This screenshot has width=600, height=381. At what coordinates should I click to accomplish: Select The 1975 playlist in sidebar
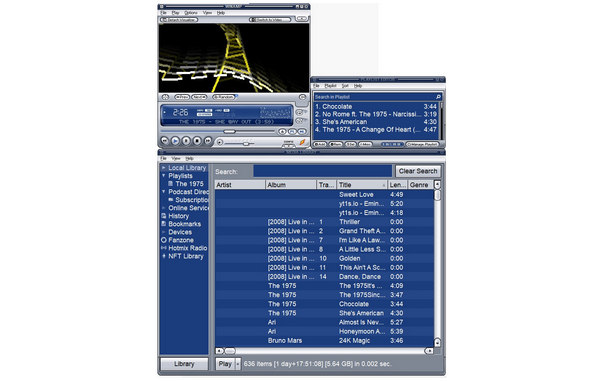coord(189,184)
